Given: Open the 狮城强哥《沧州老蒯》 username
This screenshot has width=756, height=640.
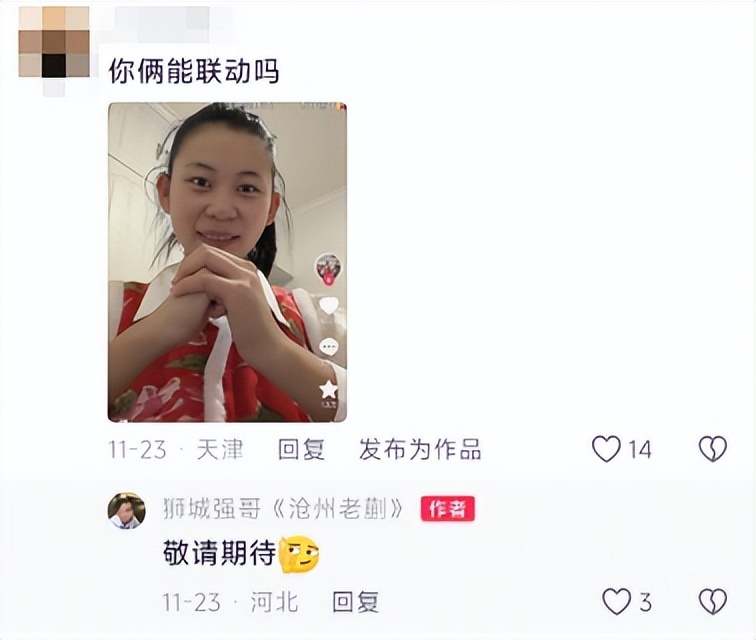Looking at the screenshot, I should pyautogui.click(x=284, y=509).
